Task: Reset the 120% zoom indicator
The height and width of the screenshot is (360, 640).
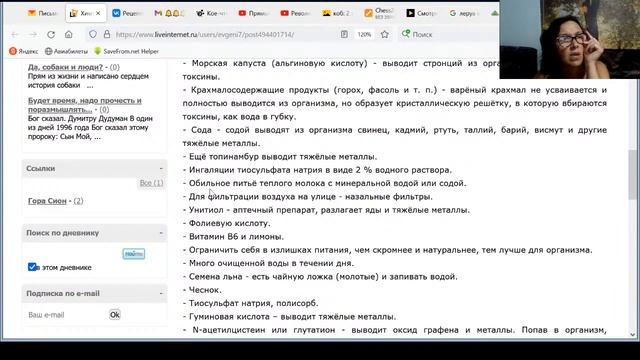Action: tap(364, 35)
